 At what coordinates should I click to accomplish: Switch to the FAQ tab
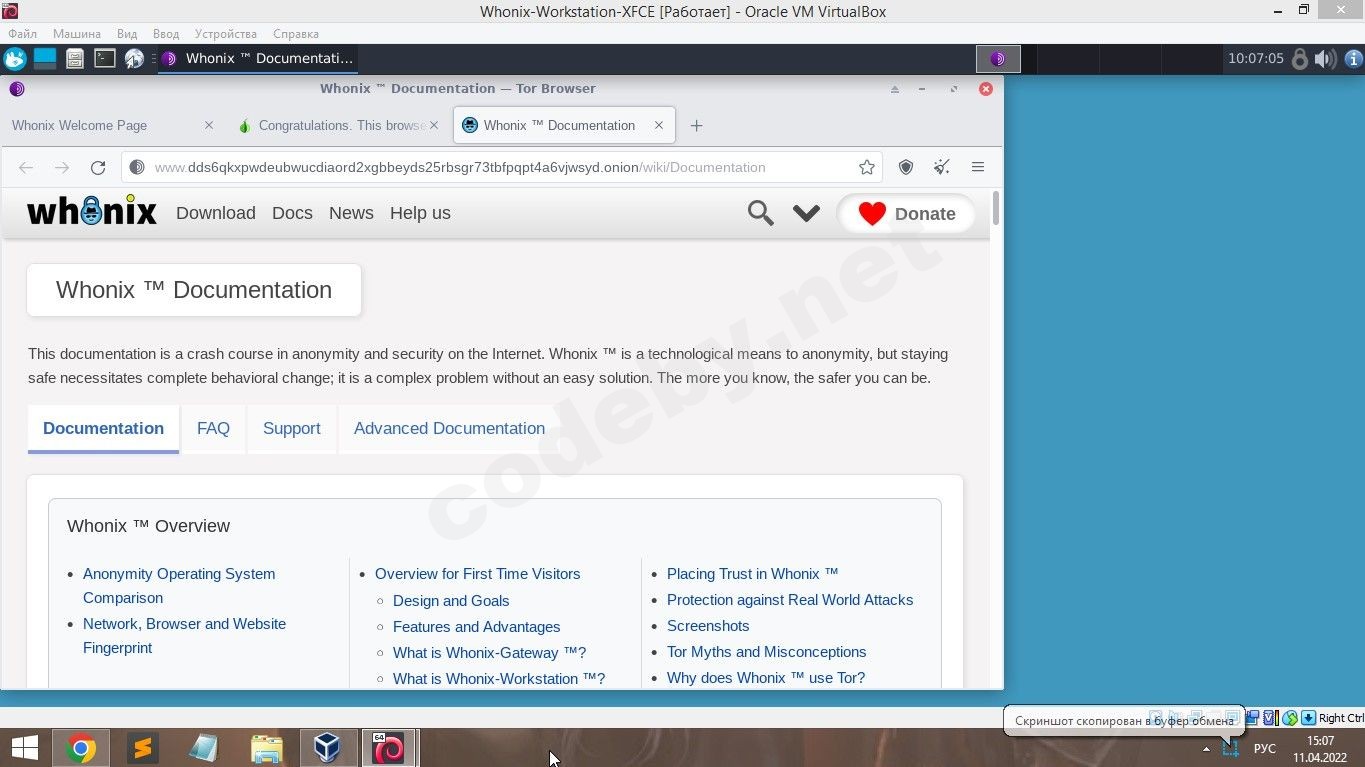(x=213, y=429)
